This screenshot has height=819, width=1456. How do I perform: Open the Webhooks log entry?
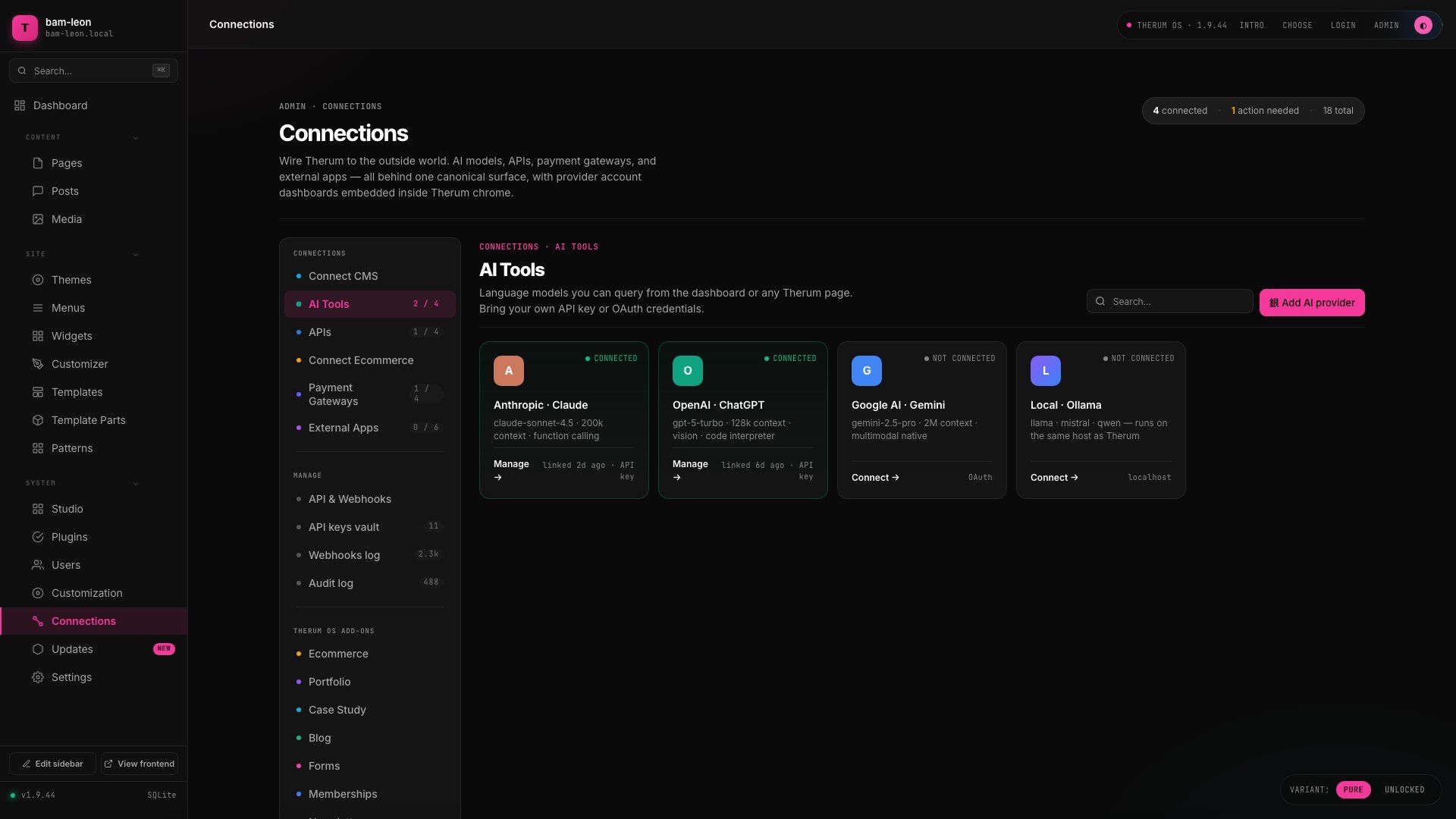pos(370,555)
